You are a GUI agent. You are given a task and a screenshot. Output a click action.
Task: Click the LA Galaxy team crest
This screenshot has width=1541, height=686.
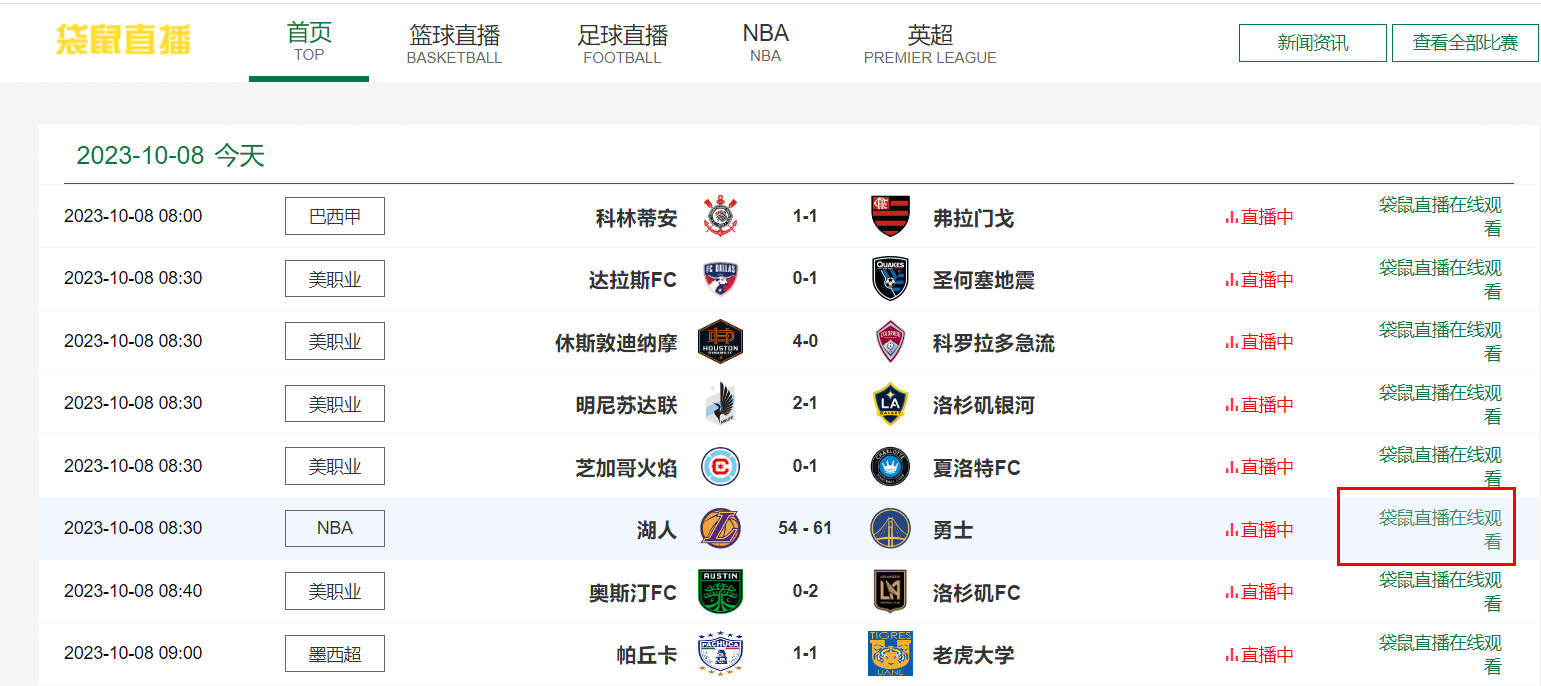point(890,404)
